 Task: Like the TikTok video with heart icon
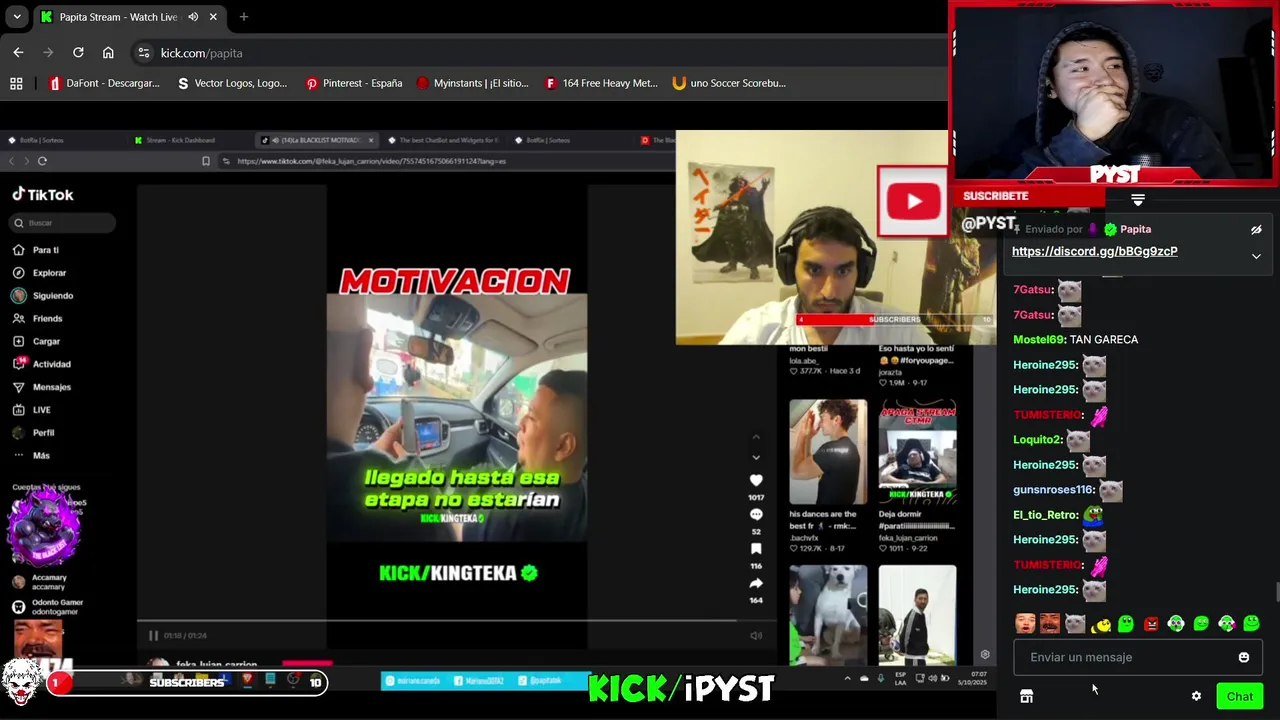coord(756,481)
